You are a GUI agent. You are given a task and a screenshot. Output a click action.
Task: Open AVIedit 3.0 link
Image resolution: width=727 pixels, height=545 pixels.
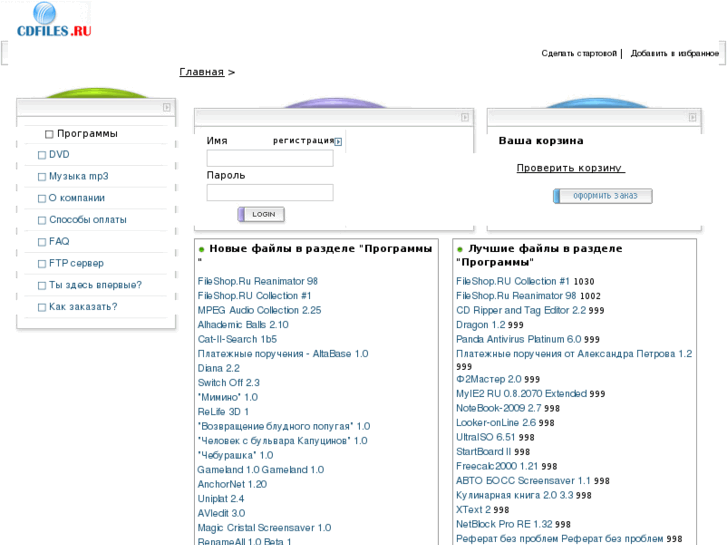coord(221,513)
